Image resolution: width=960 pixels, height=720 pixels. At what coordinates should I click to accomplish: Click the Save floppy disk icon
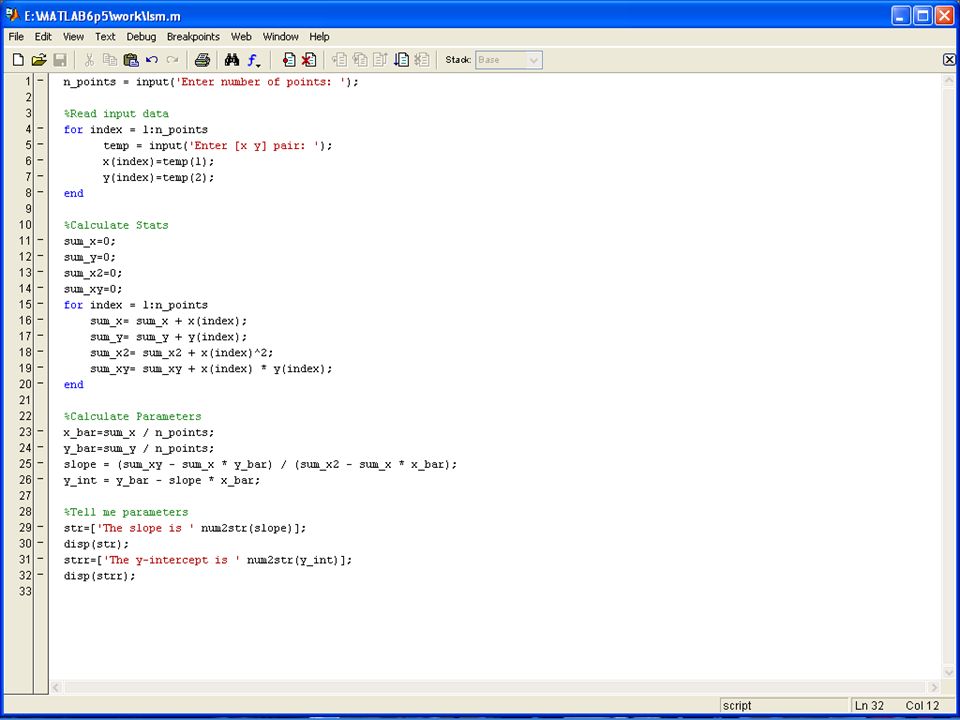pos(60,60)
